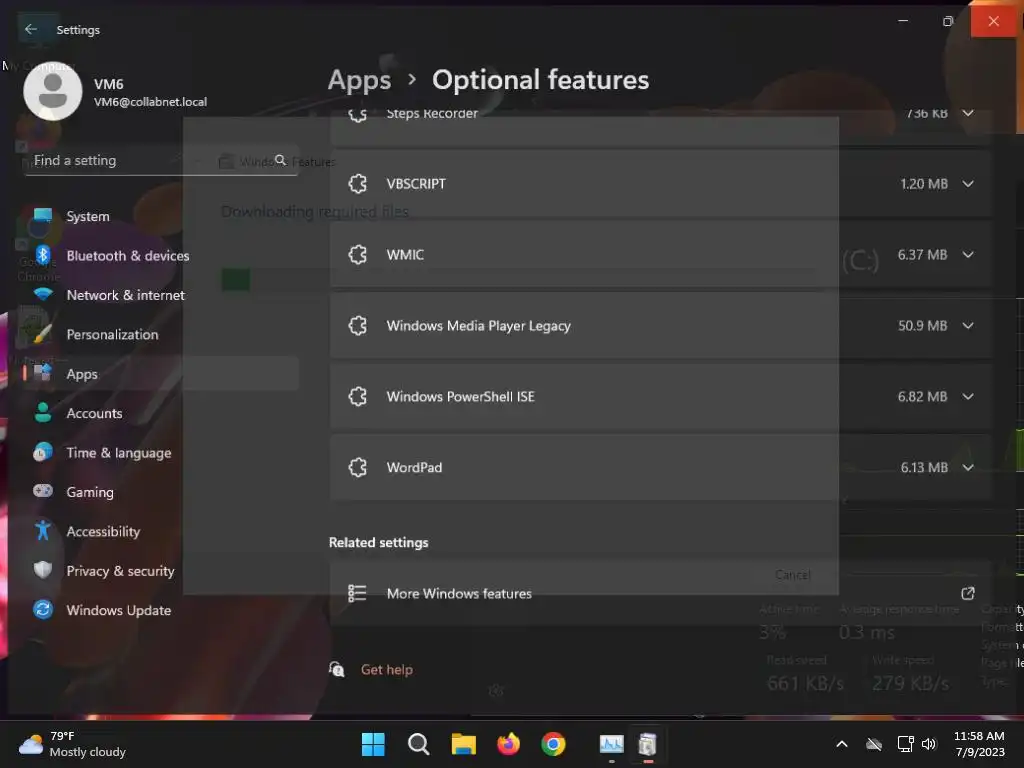Click the Accessibility figure icon
This screenshot has height=768, width=1024.
tap(43, 530)
